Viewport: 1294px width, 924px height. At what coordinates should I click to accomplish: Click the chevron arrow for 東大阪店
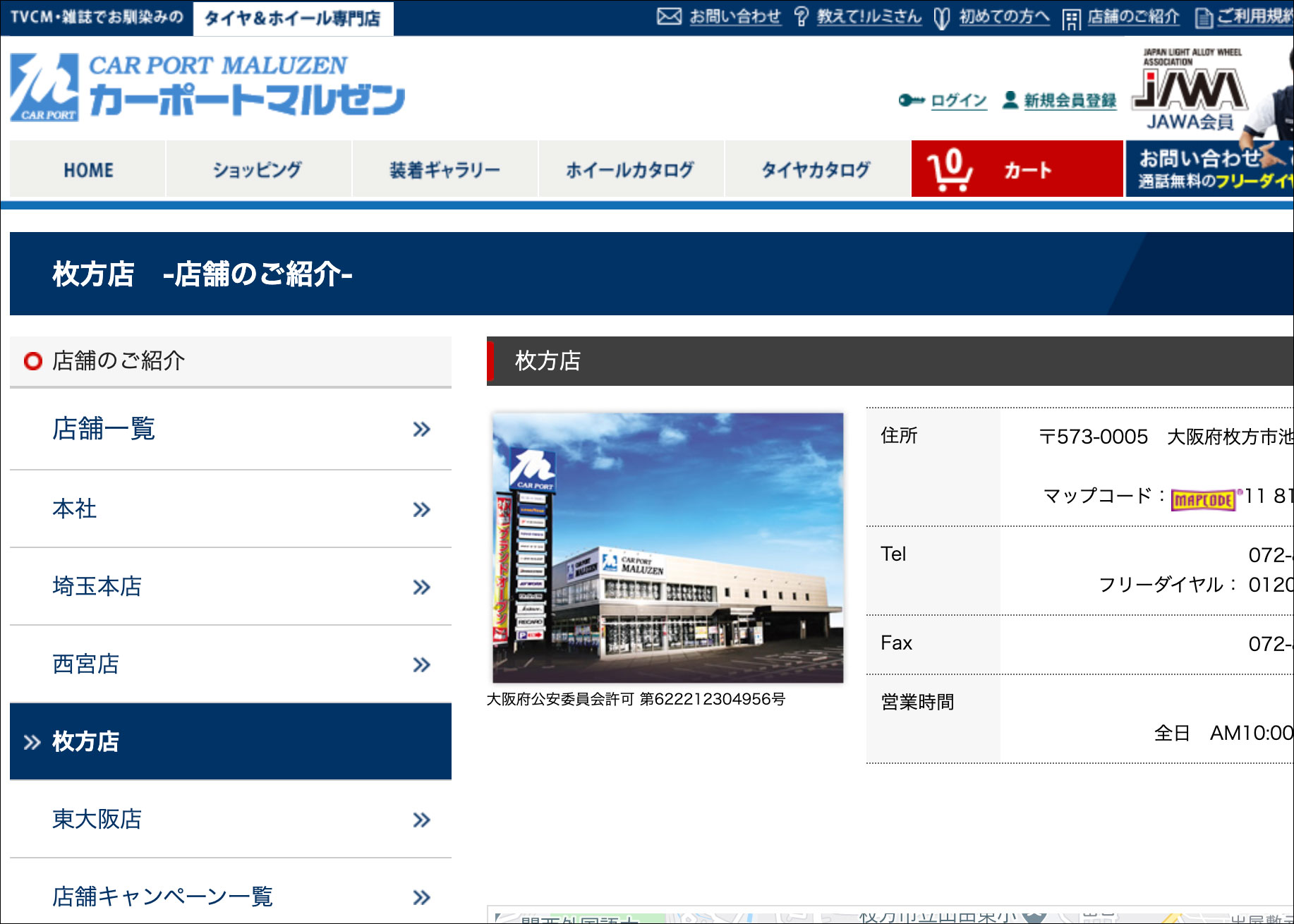[x=421, y=820]
